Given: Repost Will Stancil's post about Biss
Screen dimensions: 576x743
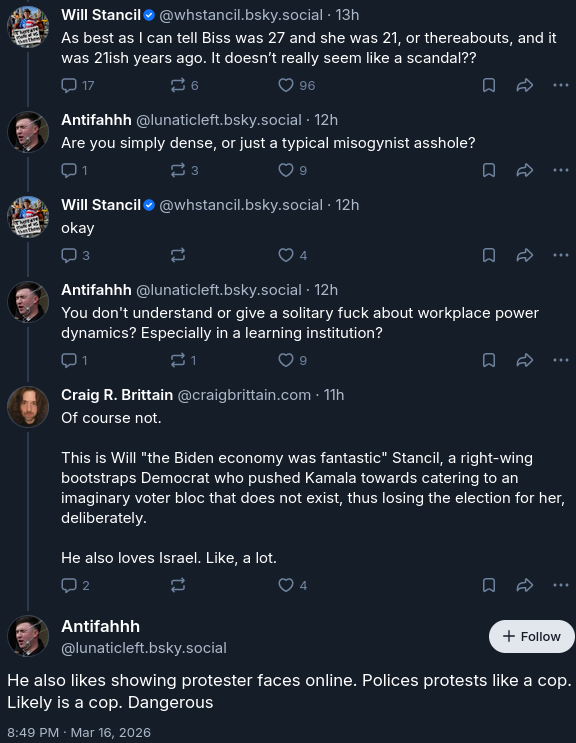Looking at the screenshot, I should (184, 85).
